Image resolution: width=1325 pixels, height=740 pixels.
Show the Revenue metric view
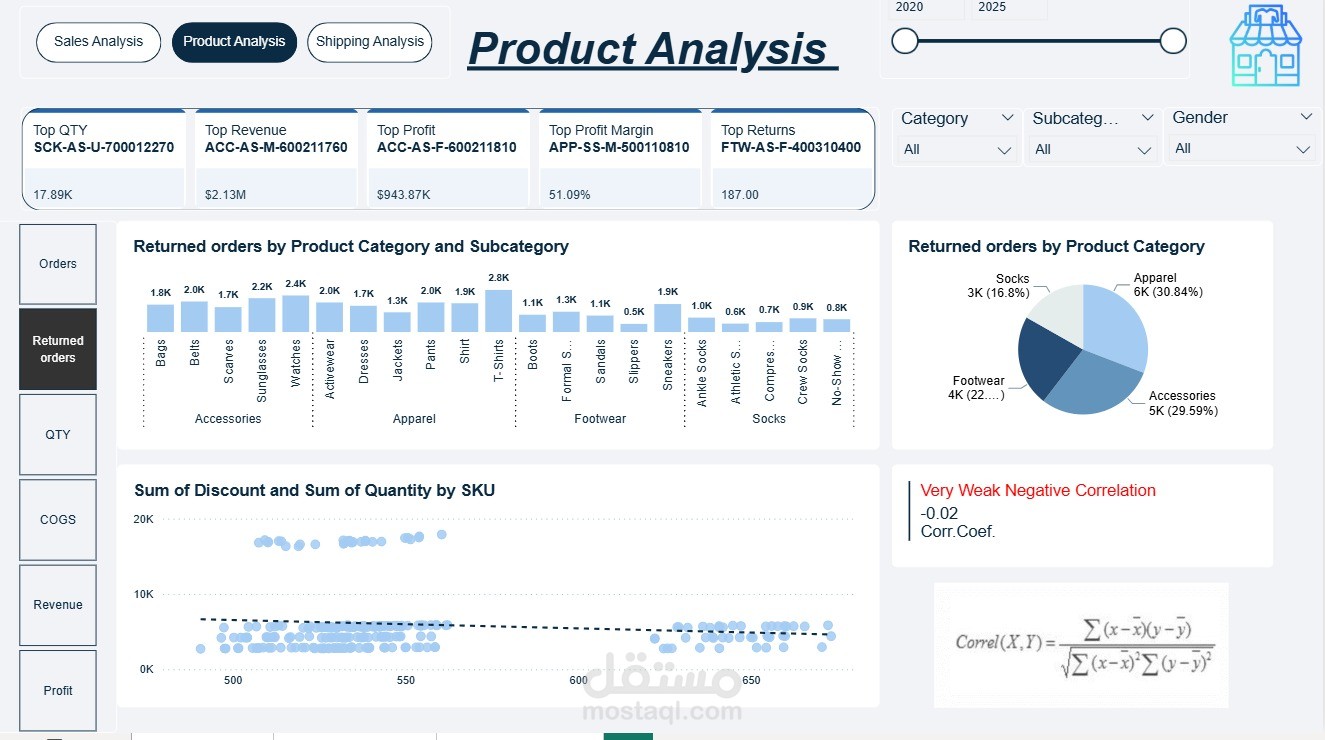[57, 604]
